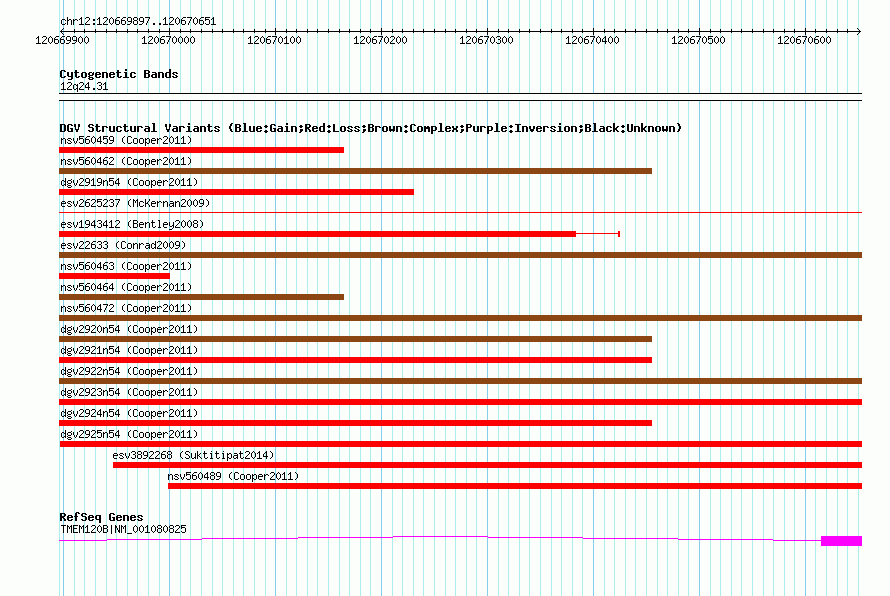This screenshot has height=596, width=890.
Task: Select the DGV Structural Variants track title
Action: tap(370, 128)
